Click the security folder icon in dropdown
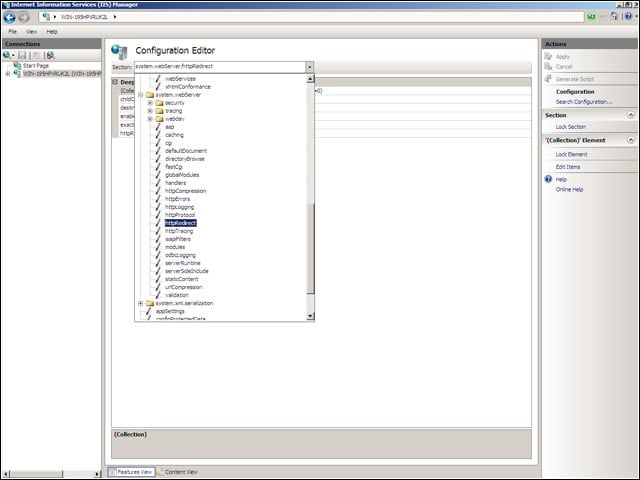Image resolution: width=640 pixels, height=480 pixels. [x=159, y=103]
